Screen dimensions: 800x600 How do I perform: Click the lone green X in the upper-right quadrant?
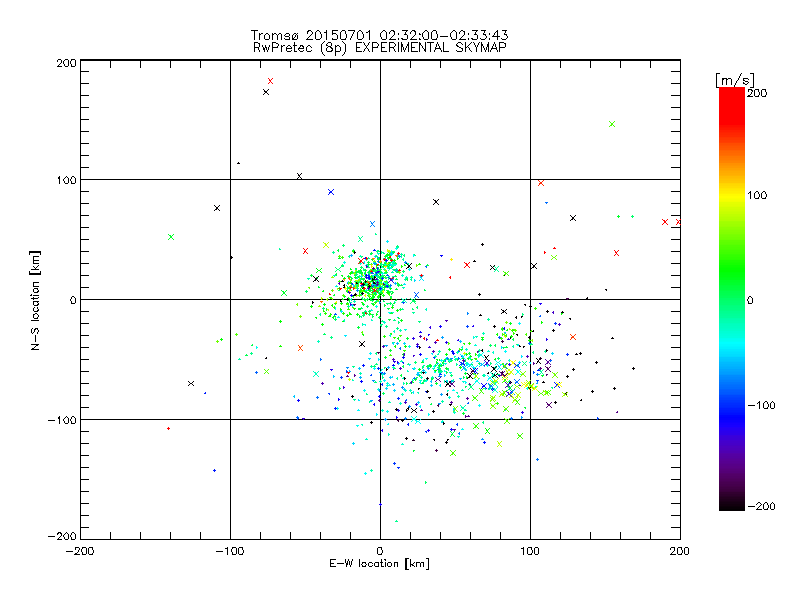(612, 124)
